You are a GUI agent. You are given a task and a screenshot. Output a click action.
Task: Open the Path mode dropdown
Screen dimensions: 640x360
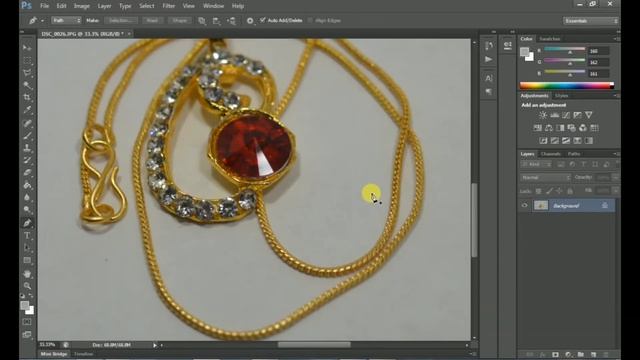click(66, 20)
